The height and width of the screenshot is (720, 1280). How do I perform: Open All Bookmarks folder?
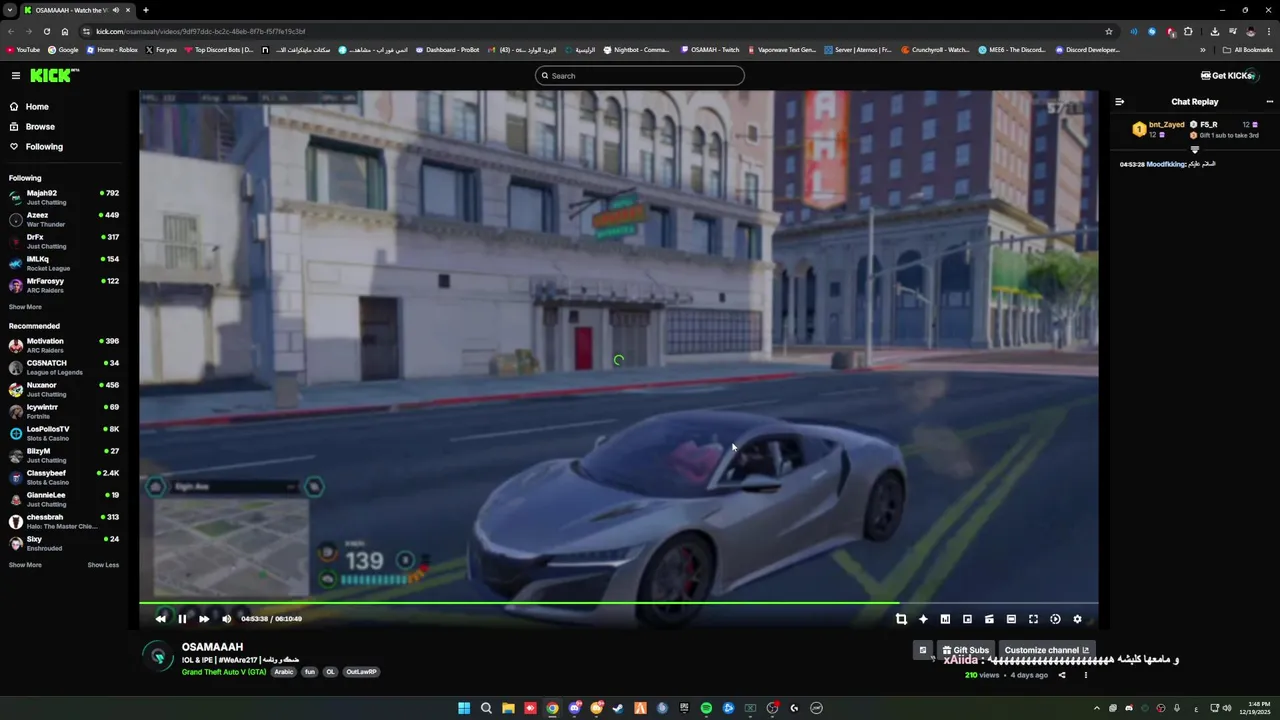pyautogui.click(x=1248, y=50)
